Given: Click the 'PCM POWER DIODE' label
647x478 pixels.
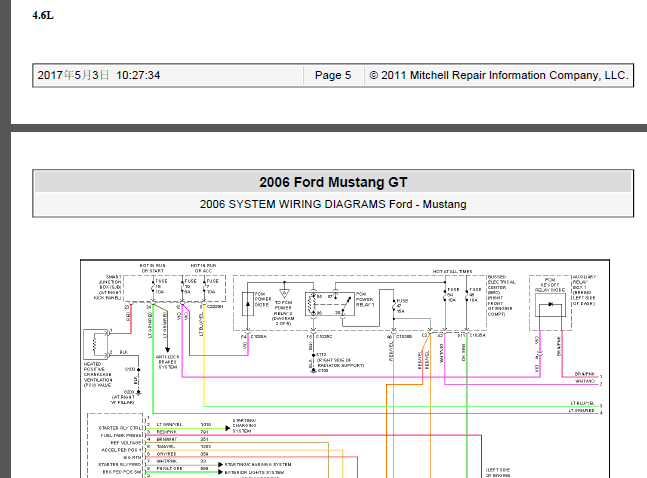Looking at the screenshot, I should point(262,299).
